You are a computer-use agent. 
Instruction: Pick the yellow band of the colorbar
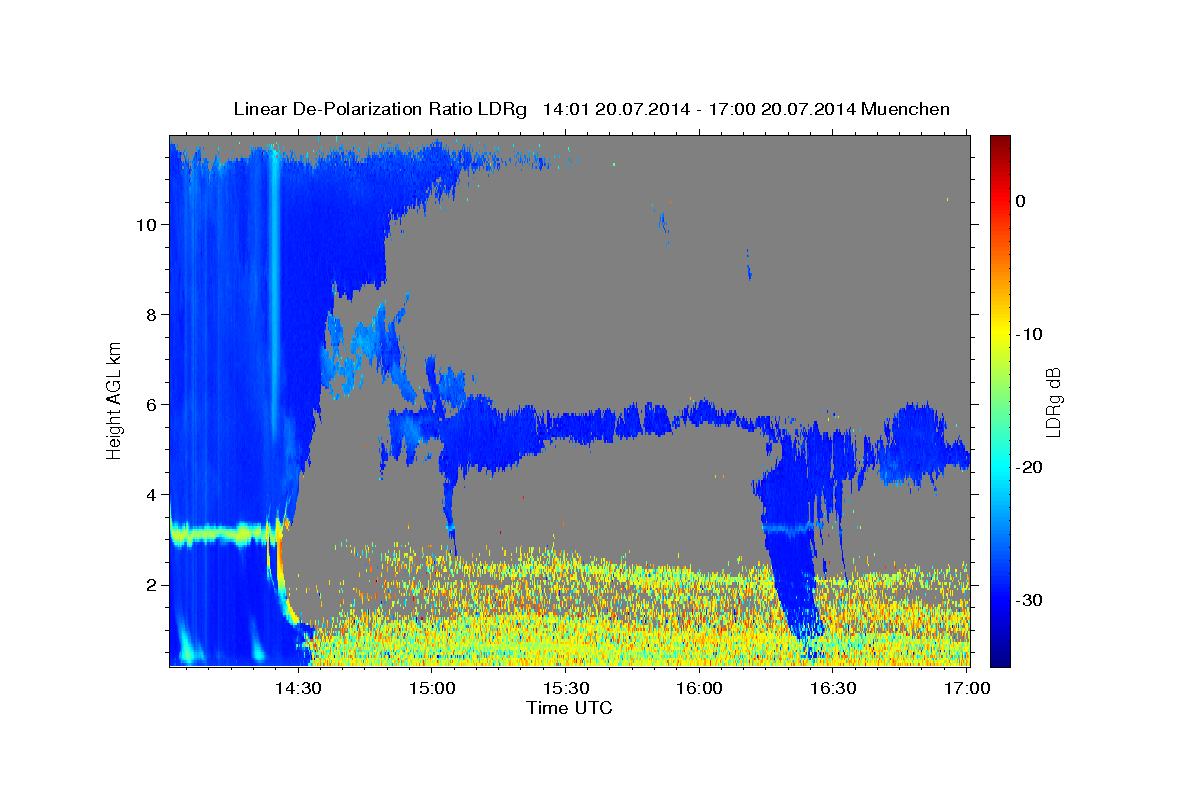click(x=1000, y=334)
